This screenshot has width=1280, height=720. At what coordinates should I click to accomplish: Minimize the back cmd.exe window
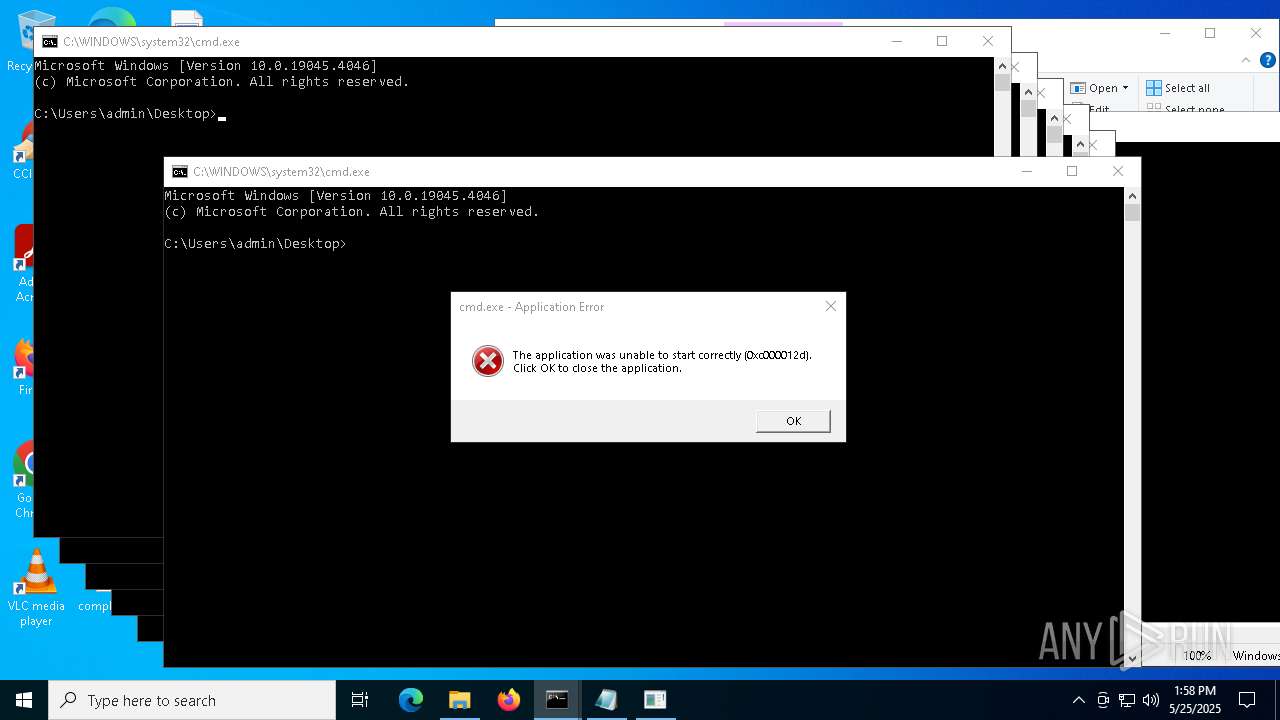896,41
